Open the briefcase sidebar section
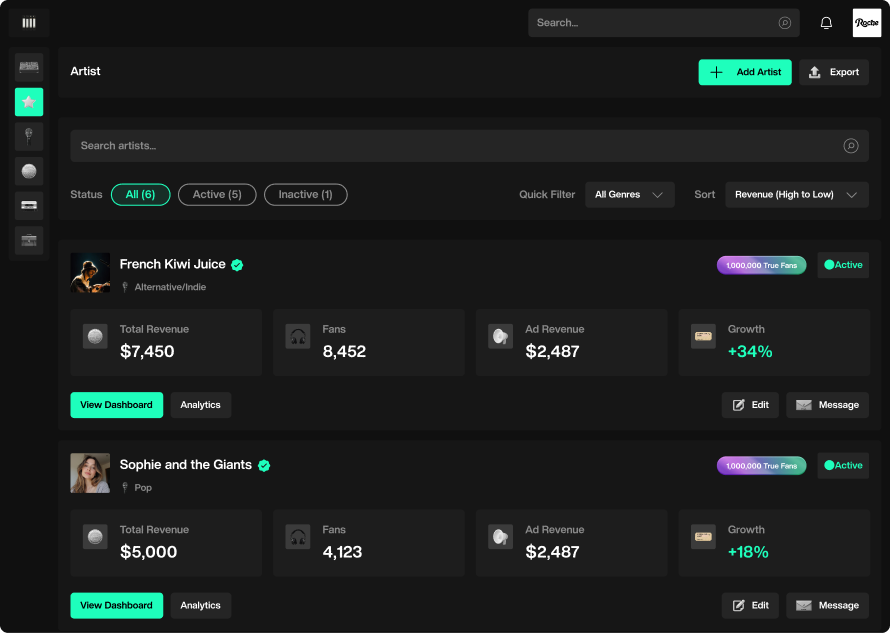Screen dimensions: 890x633 pos(29,240)
